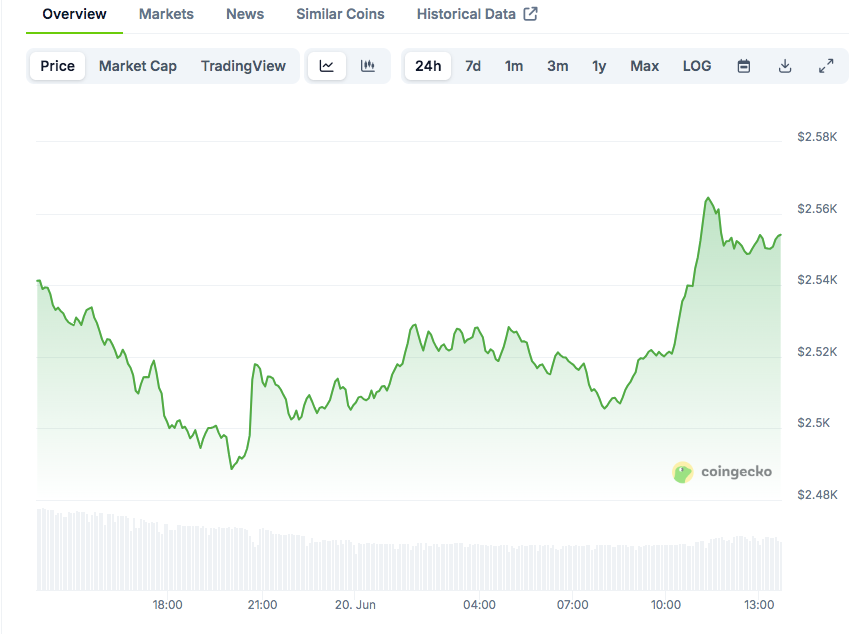Switch chart to Market Cap
The width and height of the screenshot is (862, 634).
coord(138,66)
